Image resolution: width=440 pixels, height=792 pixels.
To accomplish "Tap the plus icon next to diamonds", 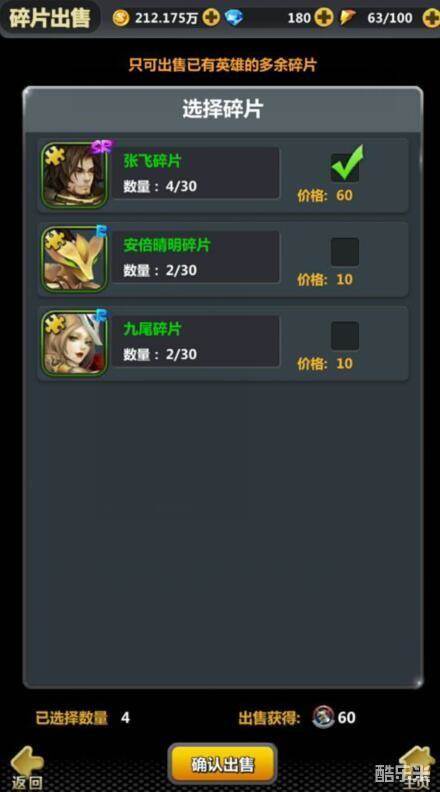I will point(323,18).
